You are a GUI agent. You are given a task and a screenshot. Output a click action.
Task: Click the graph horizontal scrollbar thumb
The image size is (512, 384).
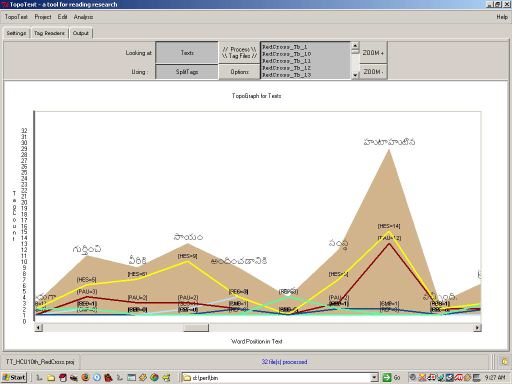tap(196, 328)
